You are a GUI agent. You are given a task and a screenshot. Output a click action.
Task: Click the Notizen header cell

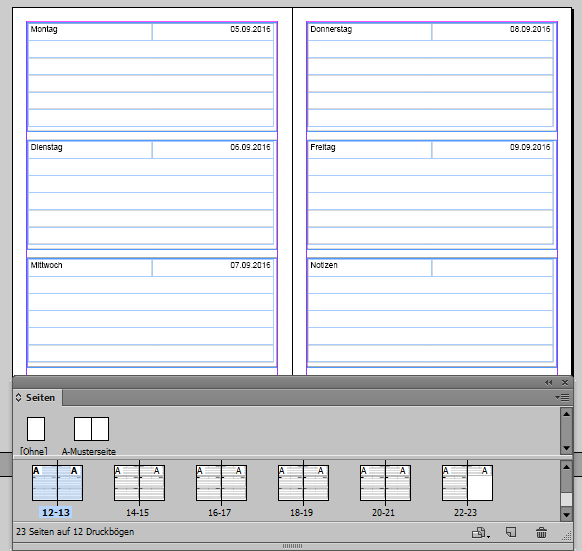point(370,268)
